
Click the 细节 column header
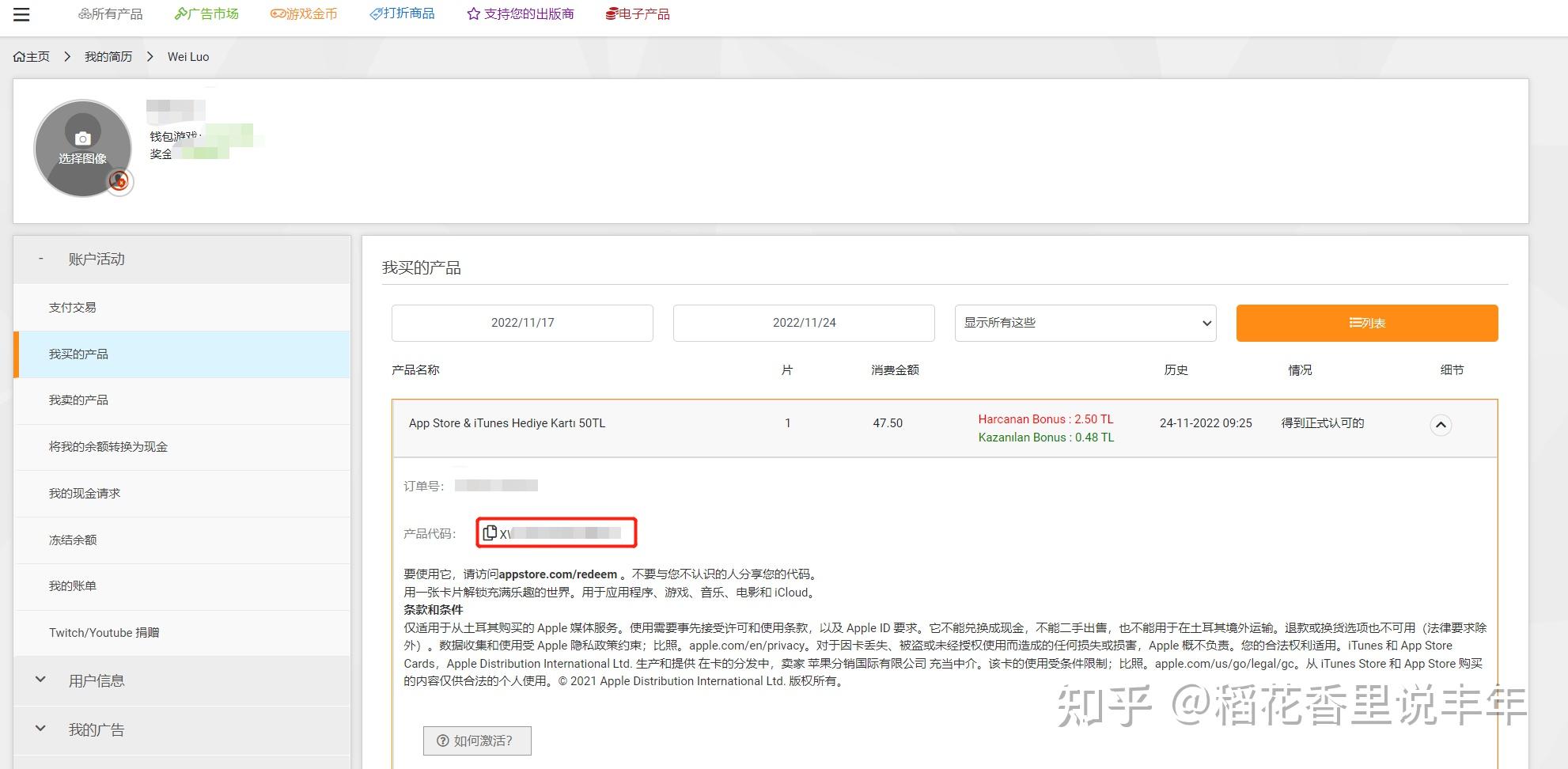coord(1452,370)
